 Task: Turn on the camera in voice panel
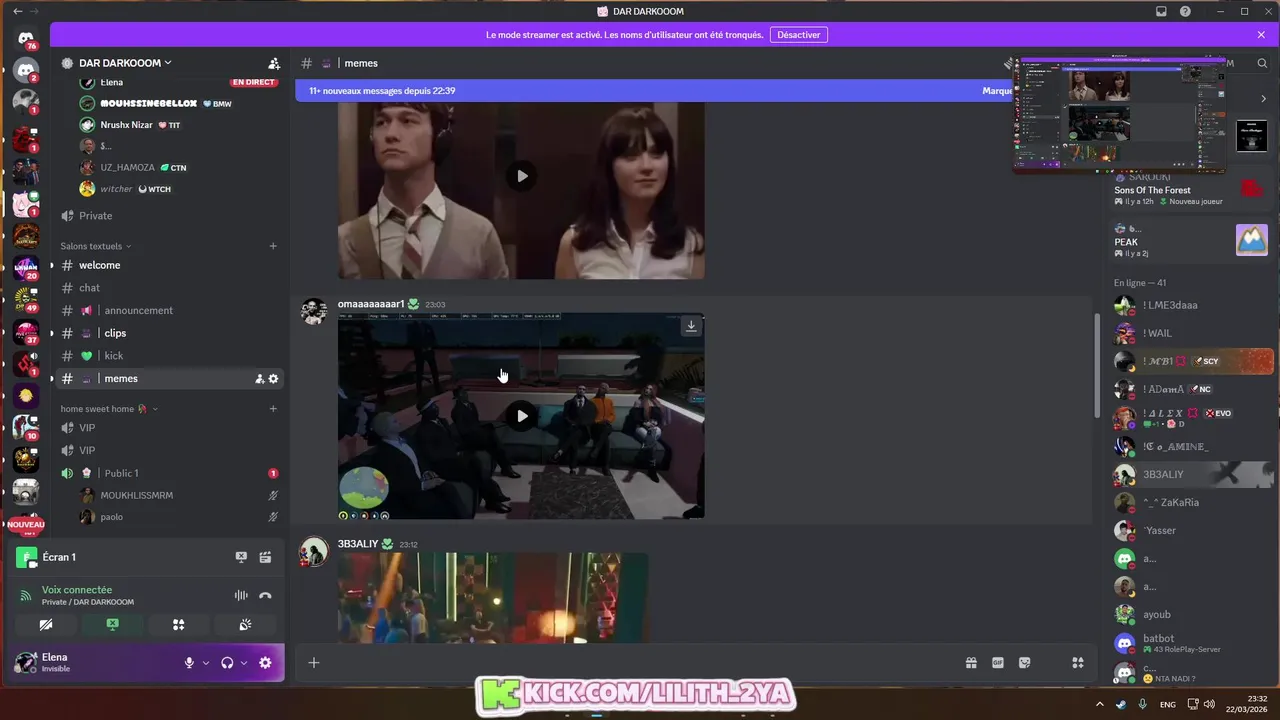point(45,624)
